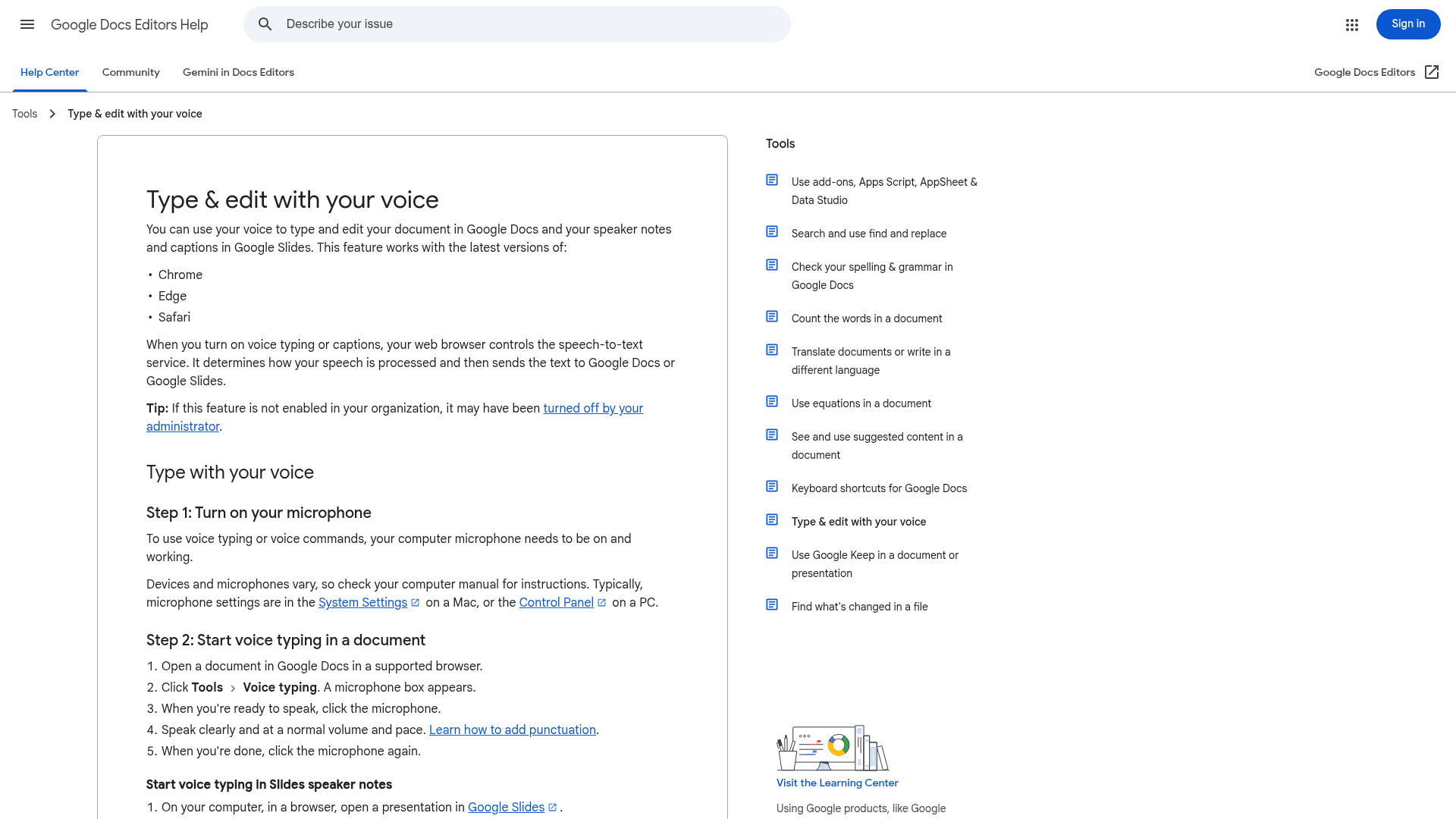Click the 'Edge' bullet item

point(172,296)
